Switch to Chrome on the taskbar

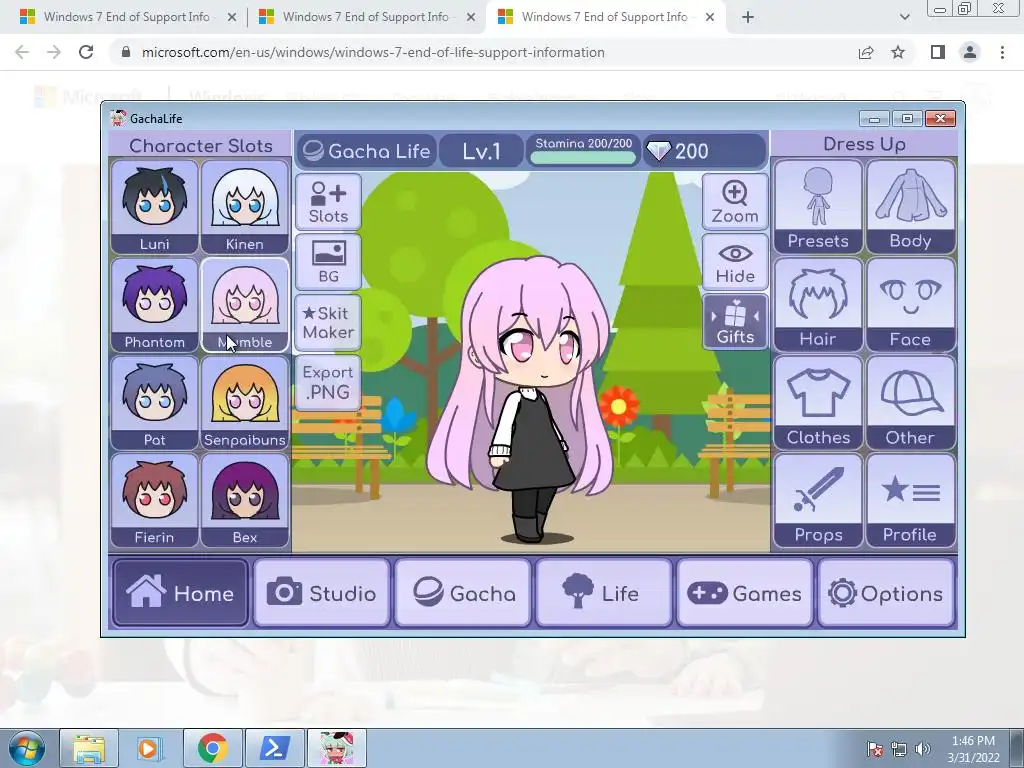coord(212,748)
